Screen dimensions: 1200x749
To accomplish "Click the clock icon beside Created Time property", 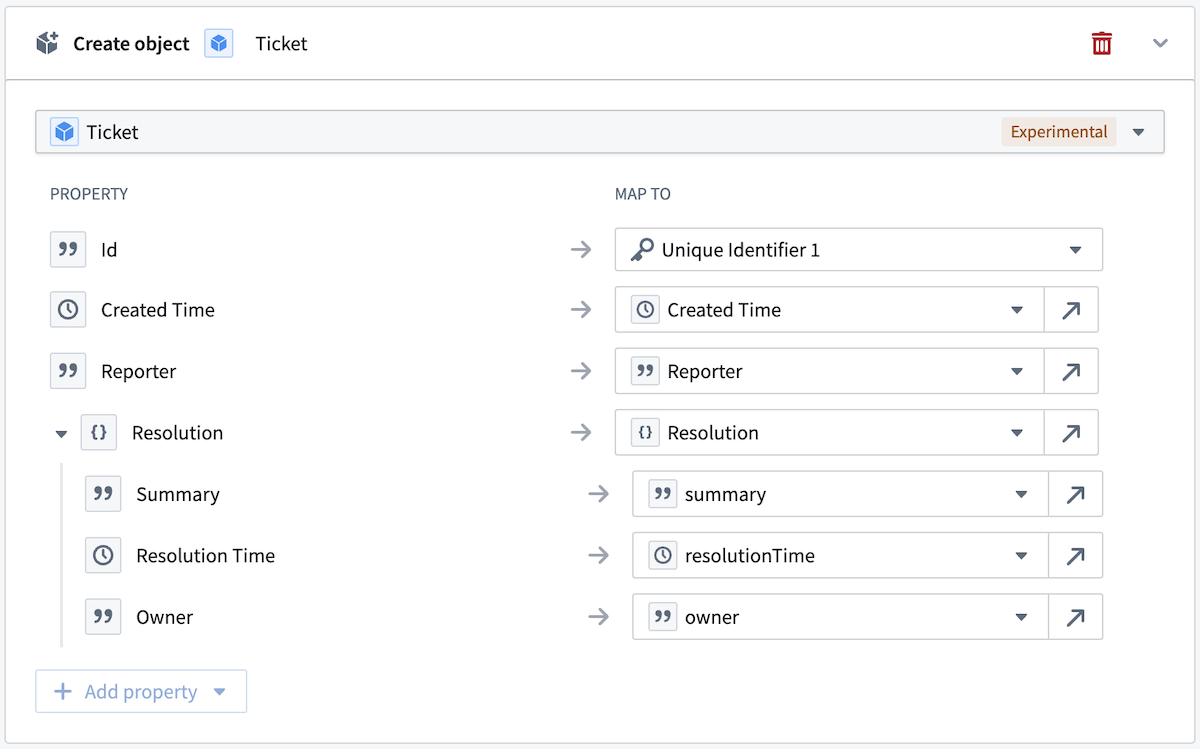I will pyautogui.click(x=68, y=309).
